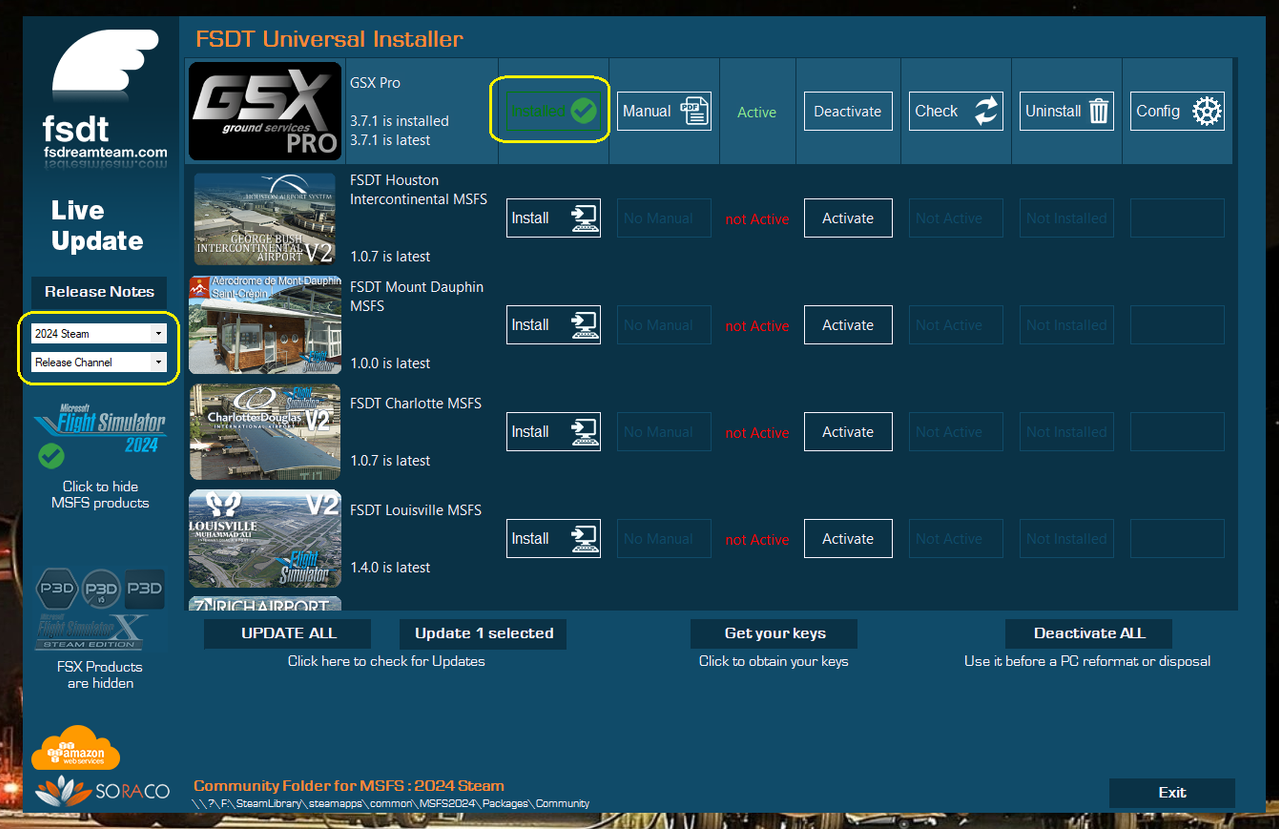Click '3.7.1 is installed' text

tap(399, 121)
